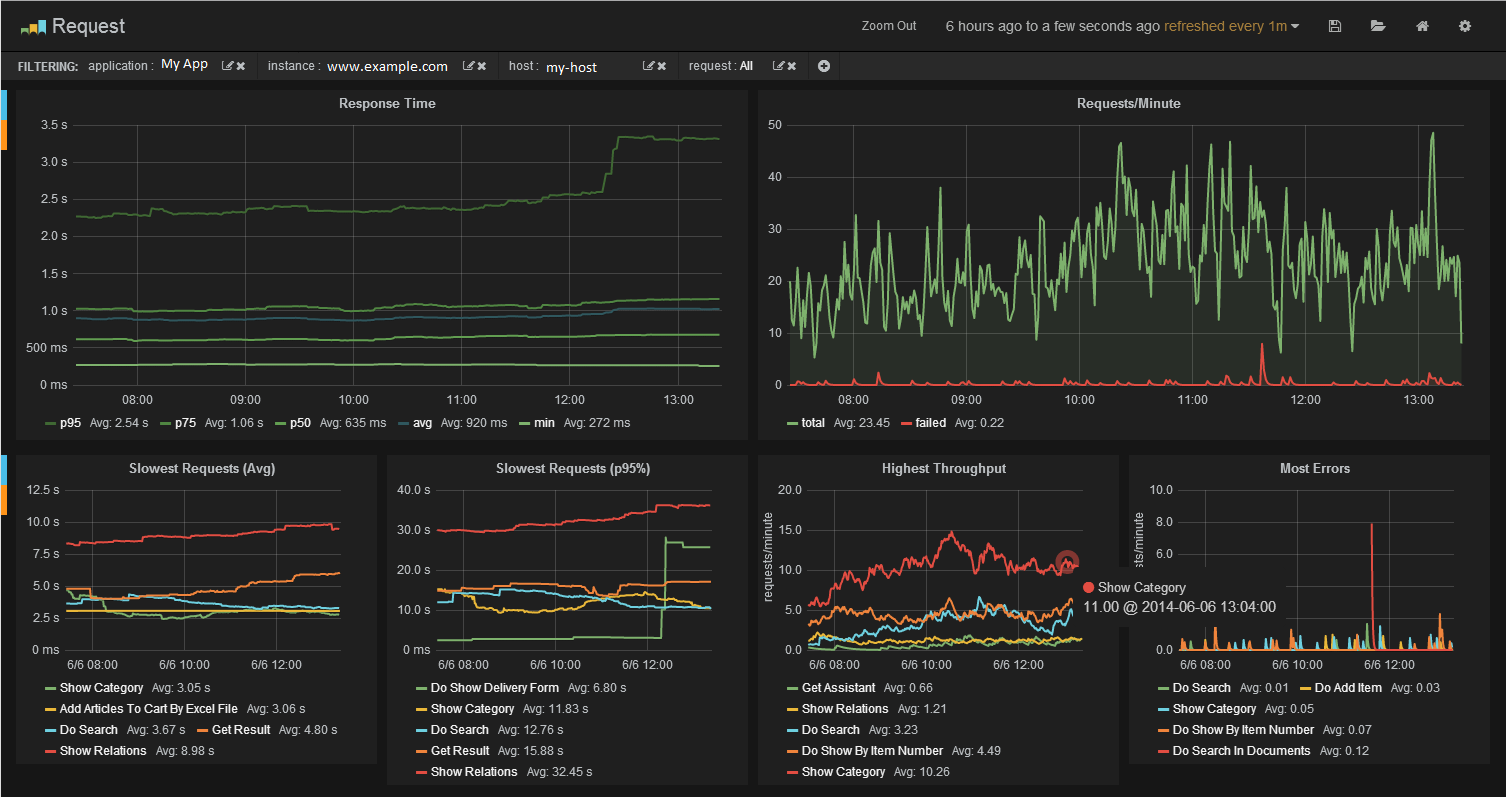Toggle Do Show Delivery Form series
This screenshot has height=797, width=1506.
coord(495,688)
